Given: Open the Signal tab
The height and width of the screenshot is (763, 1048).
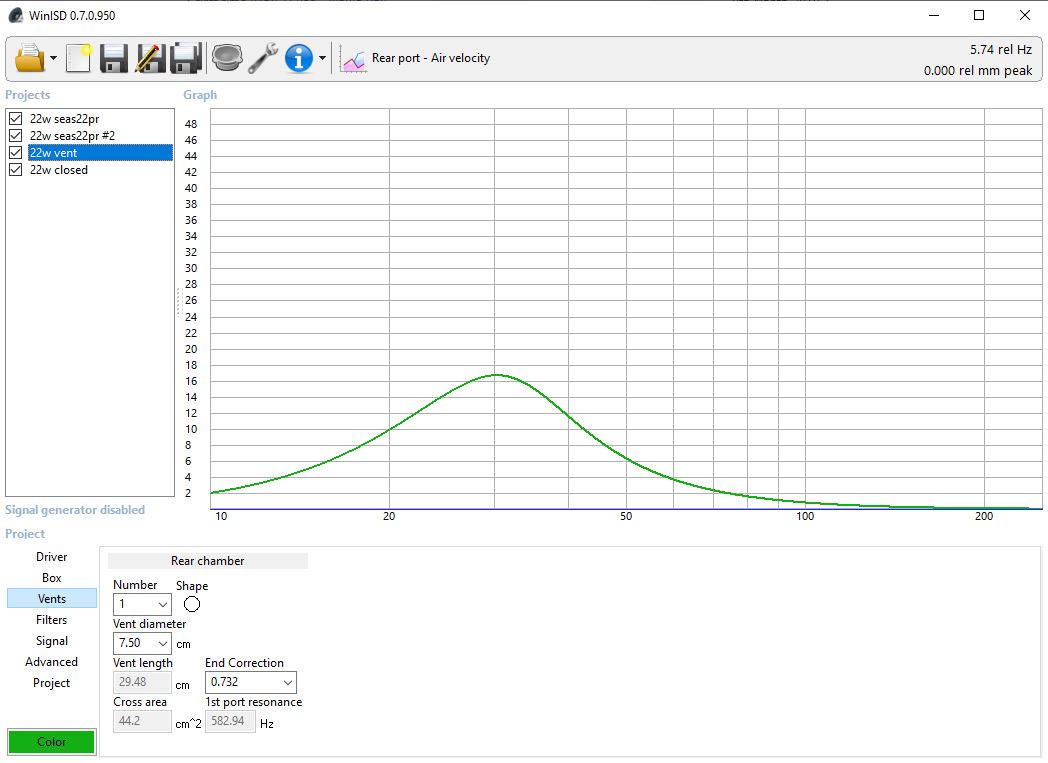Looking at the screenshot, I should (x=51, y=641).
